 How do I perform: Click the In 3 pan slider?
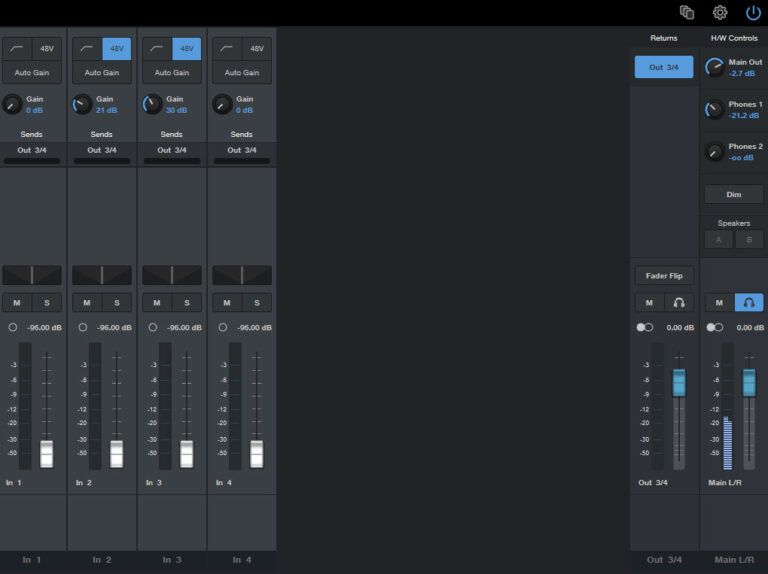pyautogui.click(x=172, y=275)
